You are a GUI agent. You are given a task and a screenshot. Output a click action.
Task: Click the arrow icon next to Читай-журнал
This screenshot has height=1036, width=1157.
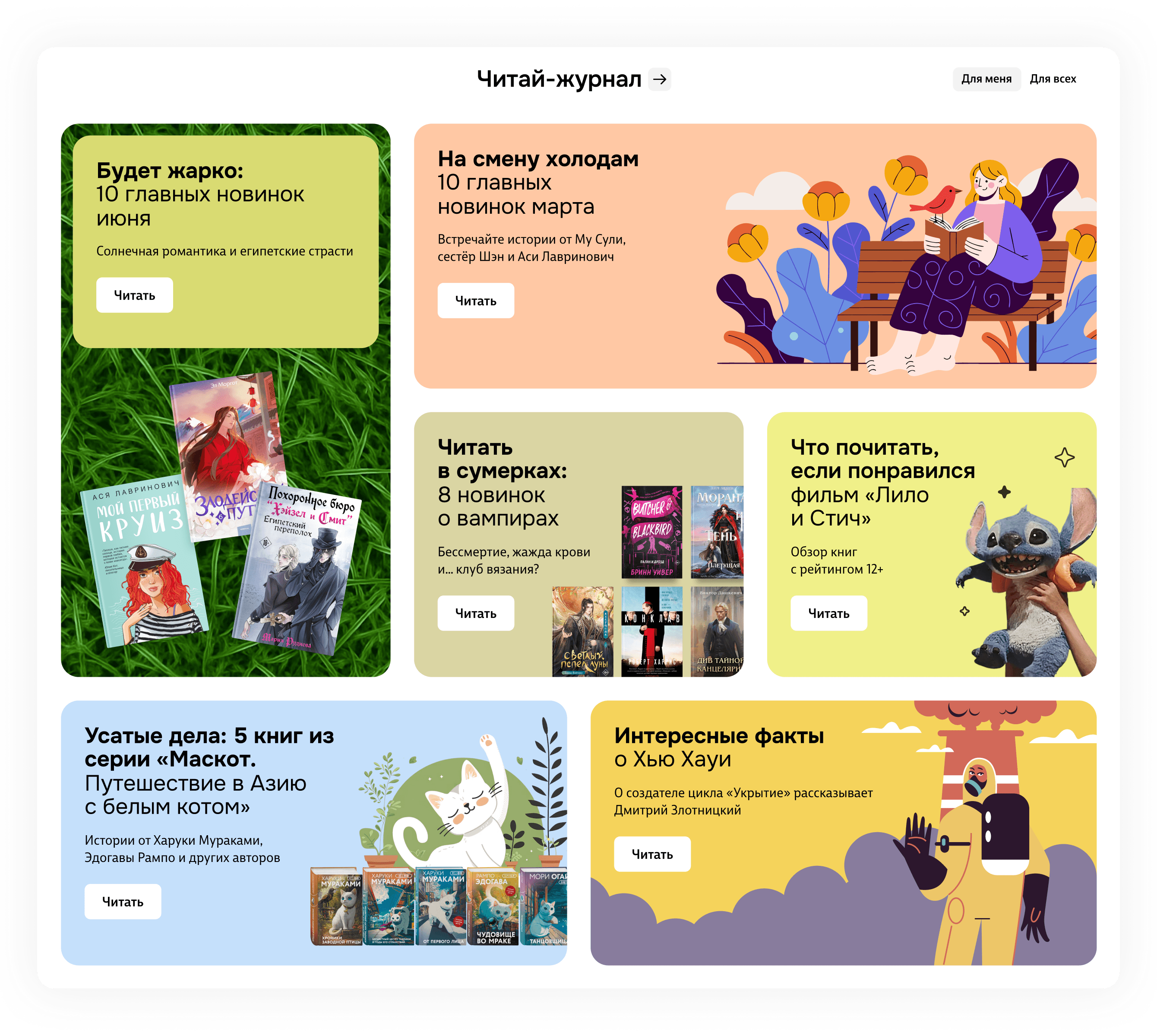click(x=660, y=79)
